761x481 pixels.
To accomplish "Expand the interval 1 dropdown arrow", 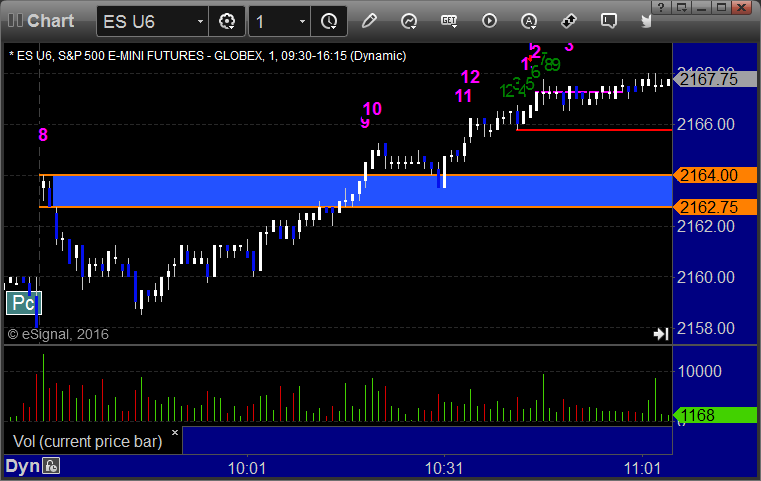I will 302,21.
